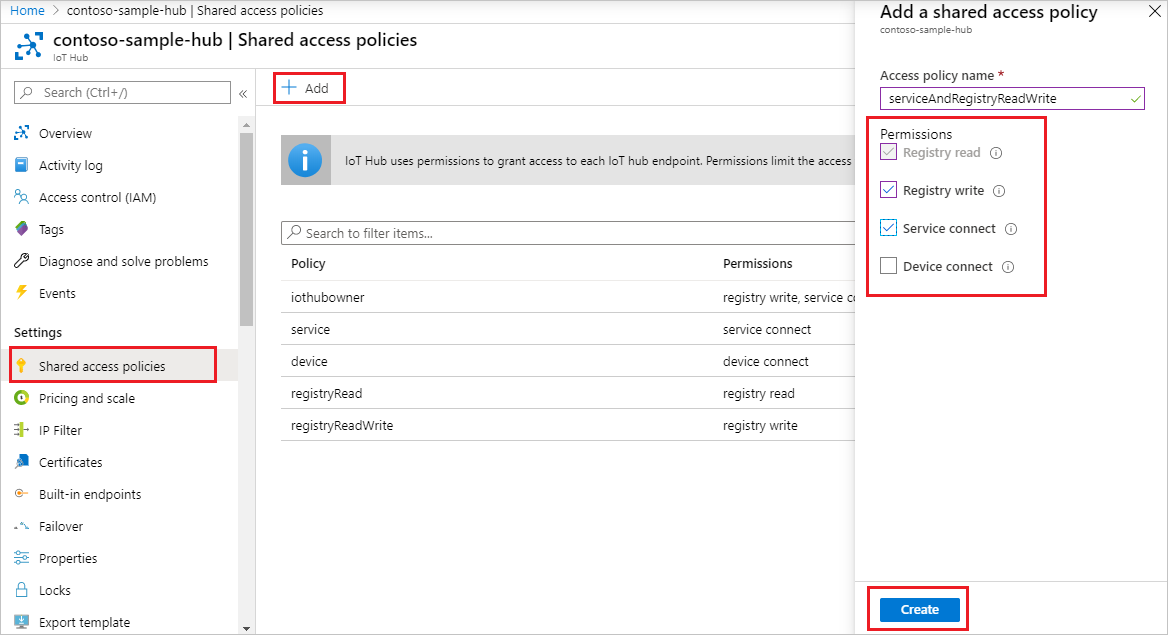The width and height of the screenshot is (1168, 635).
Task: Click info icon next to Registry write
Action: [998, 191]
